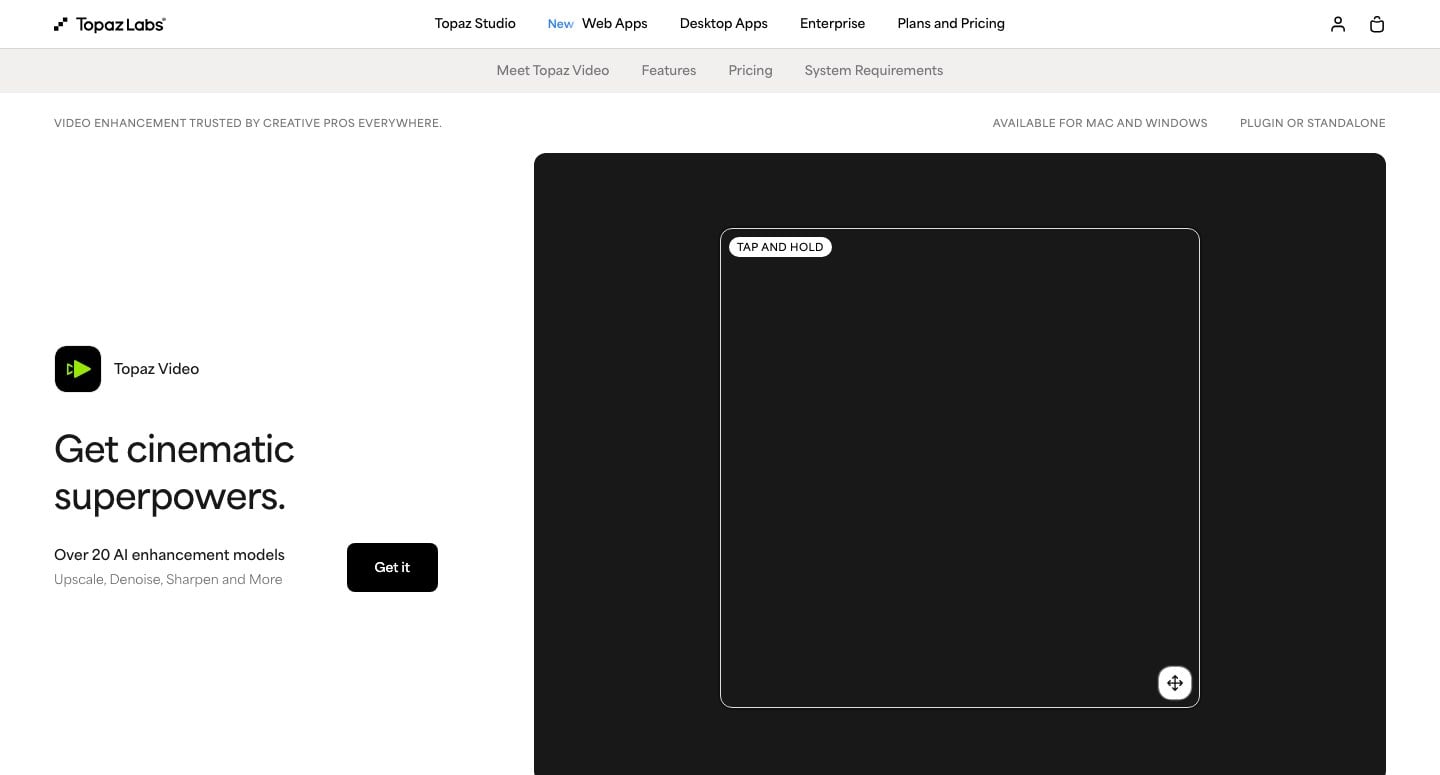1440x775 pixels.
Task: Click the move arrows handle icon
Action: (x=1175, y=683)
